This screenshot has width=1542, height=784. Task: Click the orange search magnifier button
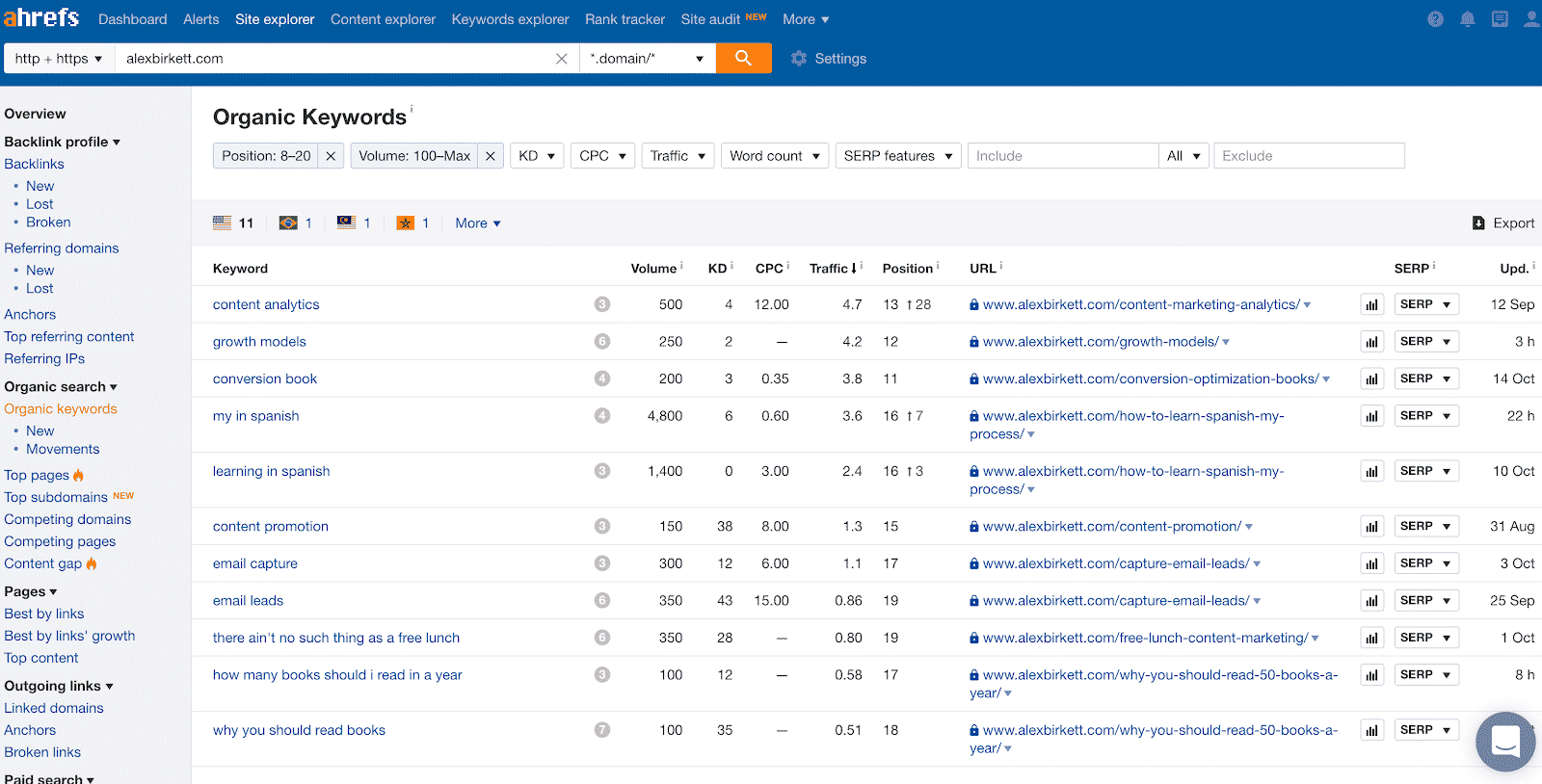coord(743,58)
